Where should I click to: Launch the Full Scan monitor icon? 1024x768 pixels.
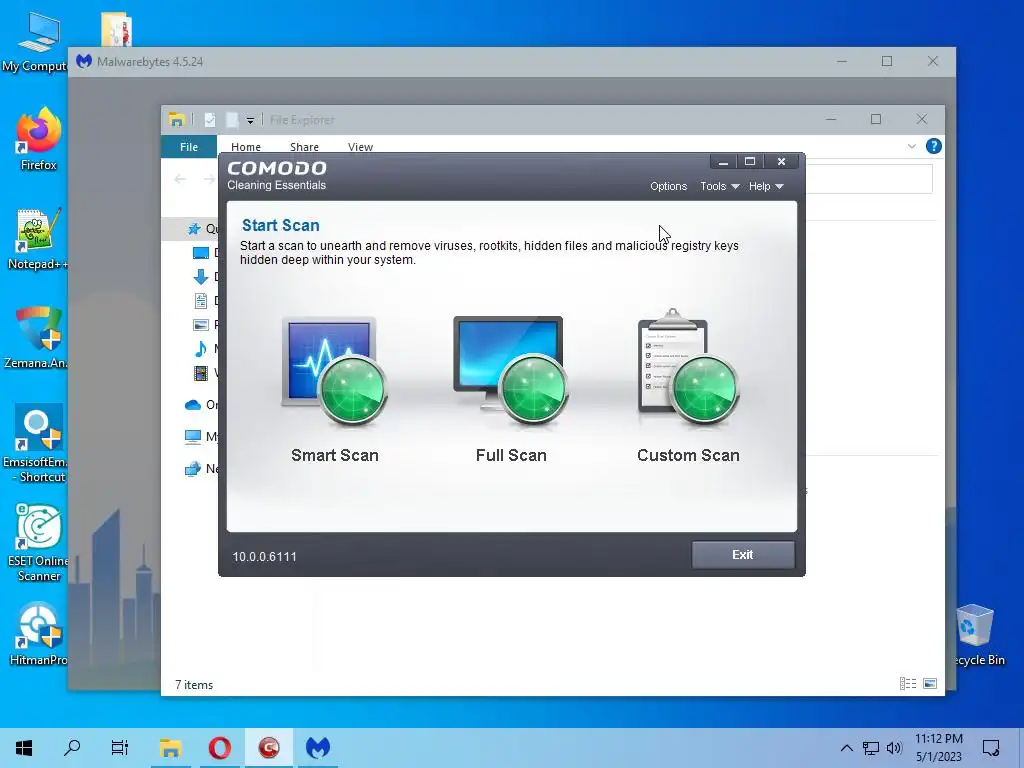[511, 371]
